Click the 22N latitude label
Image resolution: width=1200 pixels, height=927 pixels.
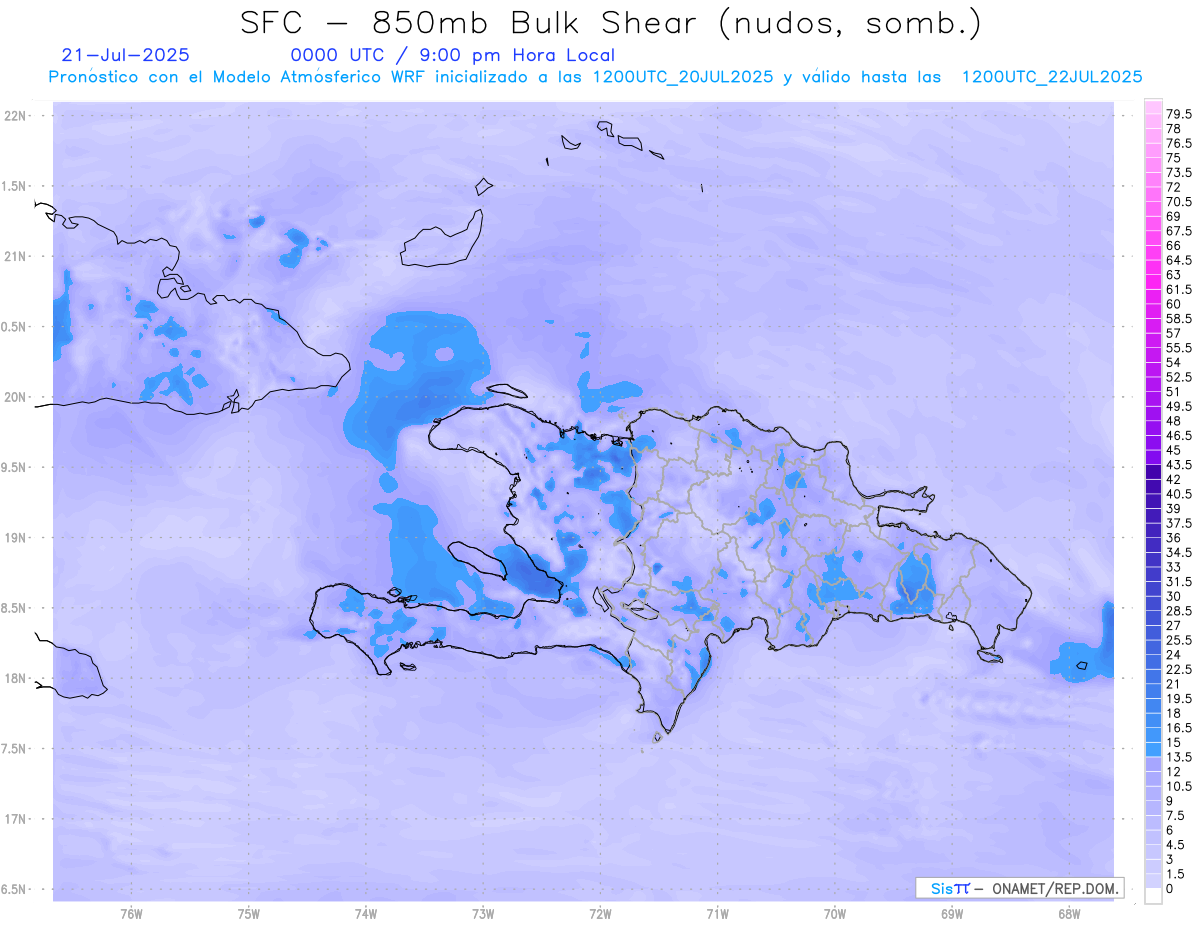16,116
